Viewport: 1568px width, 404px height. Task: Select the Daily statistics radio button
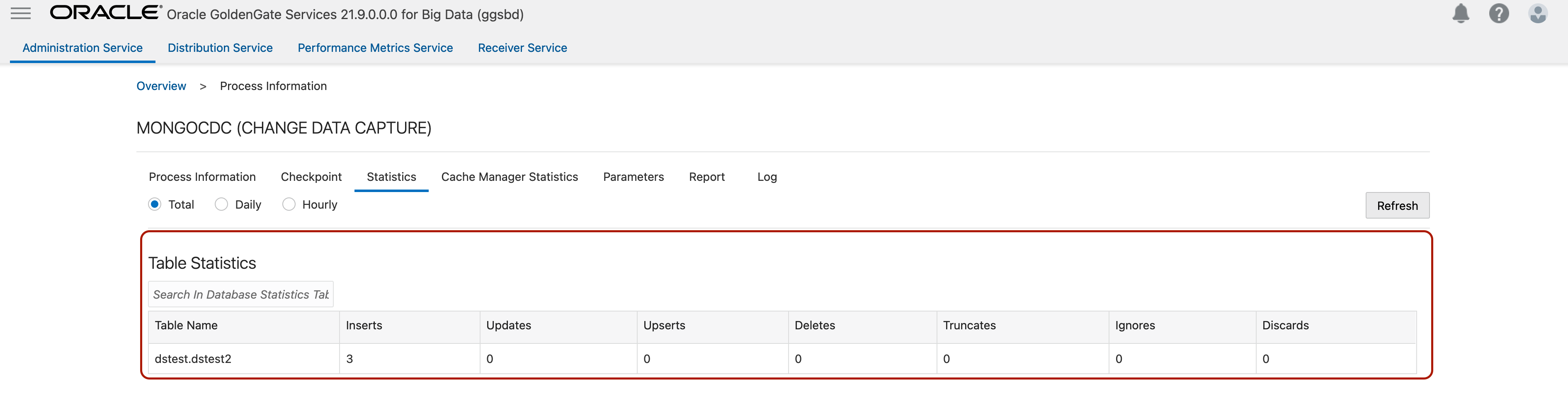pyautogui.click(x=221, y=205)
